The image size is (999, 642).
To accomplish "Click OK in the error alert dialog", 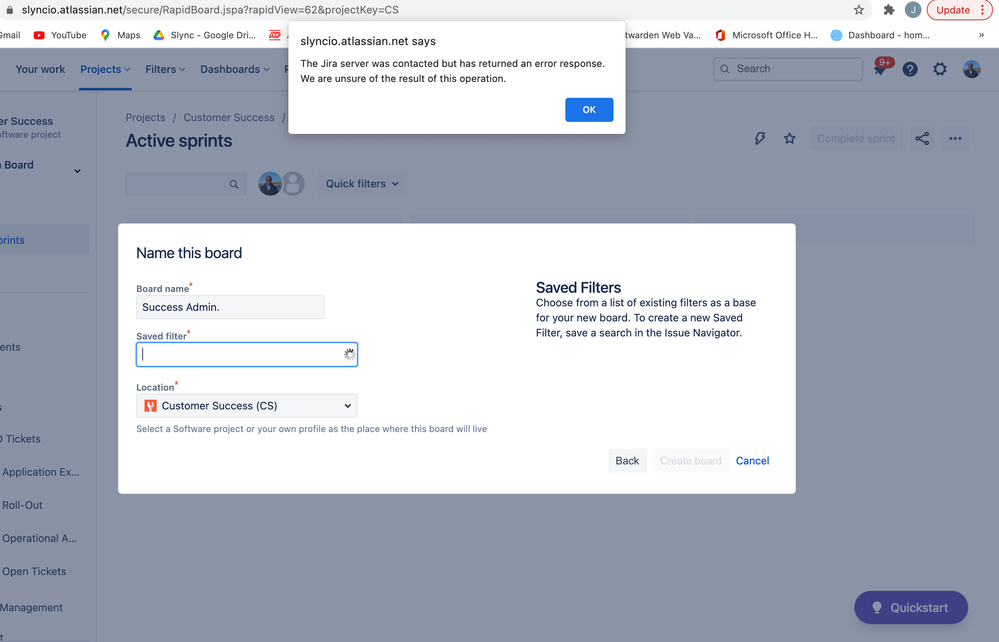I will (589, 110).
